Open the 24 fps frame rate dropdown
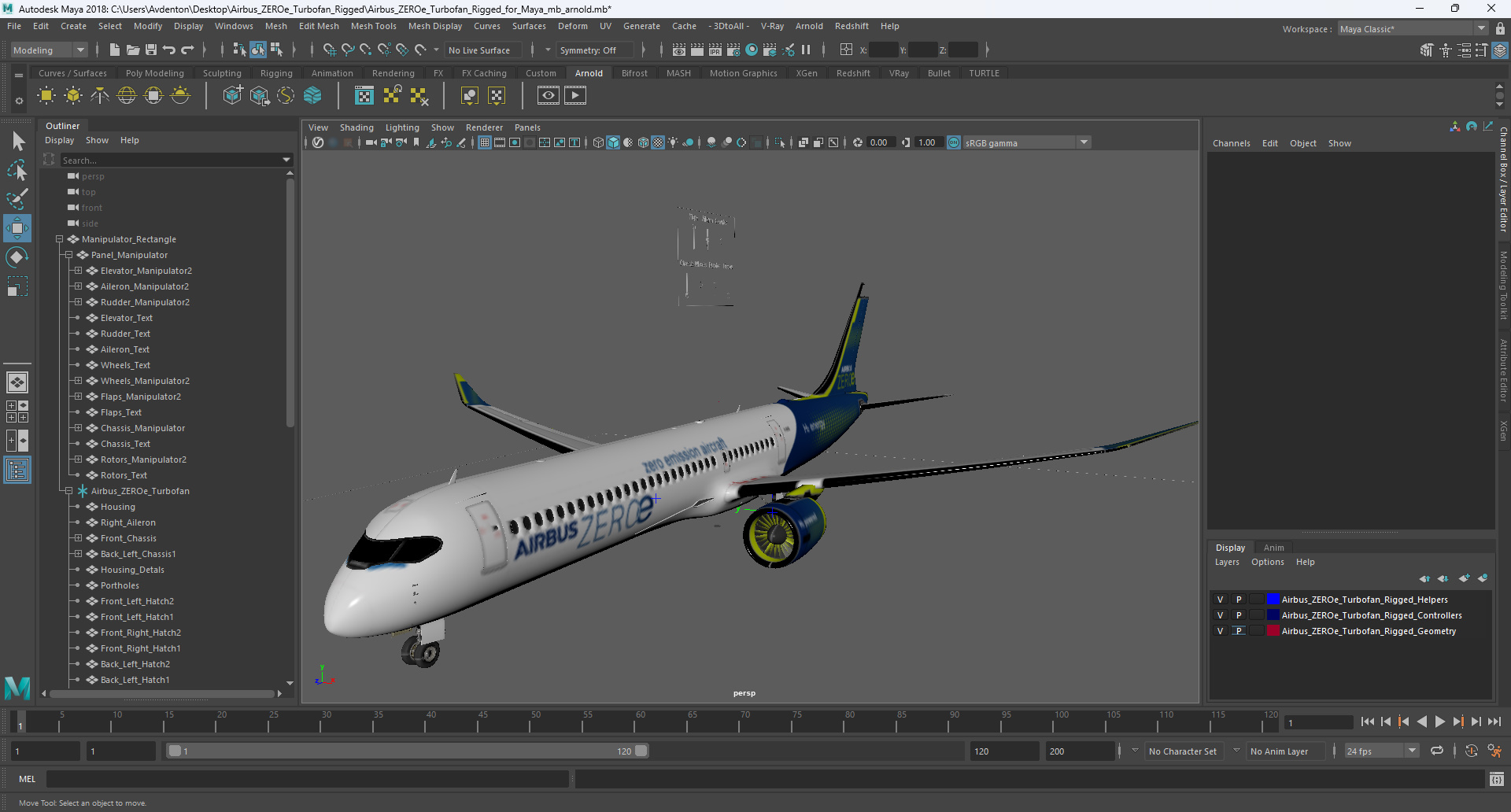This screenshot has width=1511, height=812. click(1382, 751)
